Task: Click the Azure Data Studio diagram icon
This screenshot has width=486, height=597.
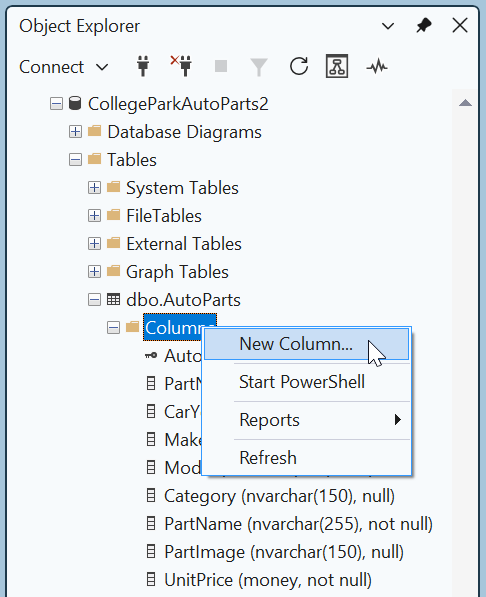Action: (337, 66)
